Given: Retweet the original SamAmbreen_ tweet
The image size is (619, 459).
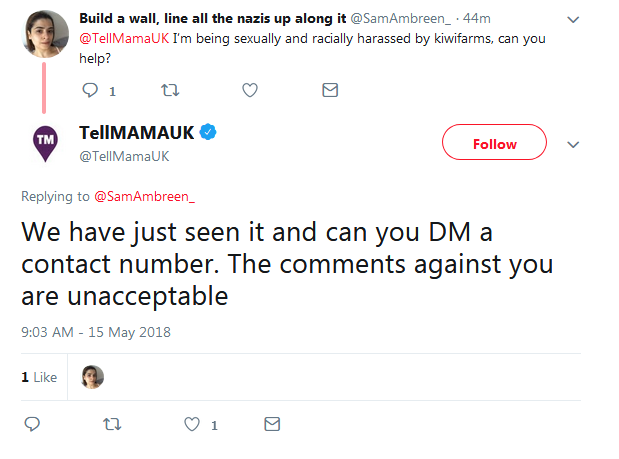Looking at the screenshot, I should pyautogui.click(x=170, y=90).
